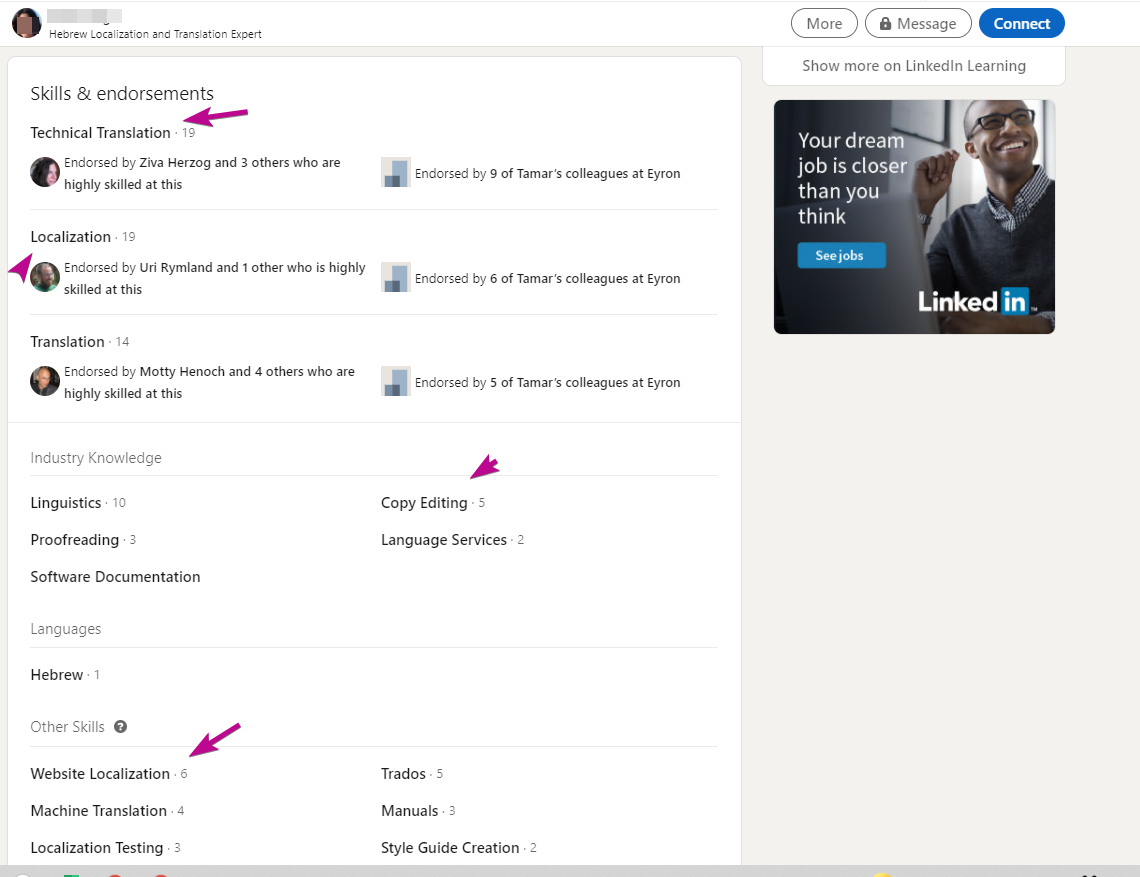Open the Linguistics skill

coord(65,502)
